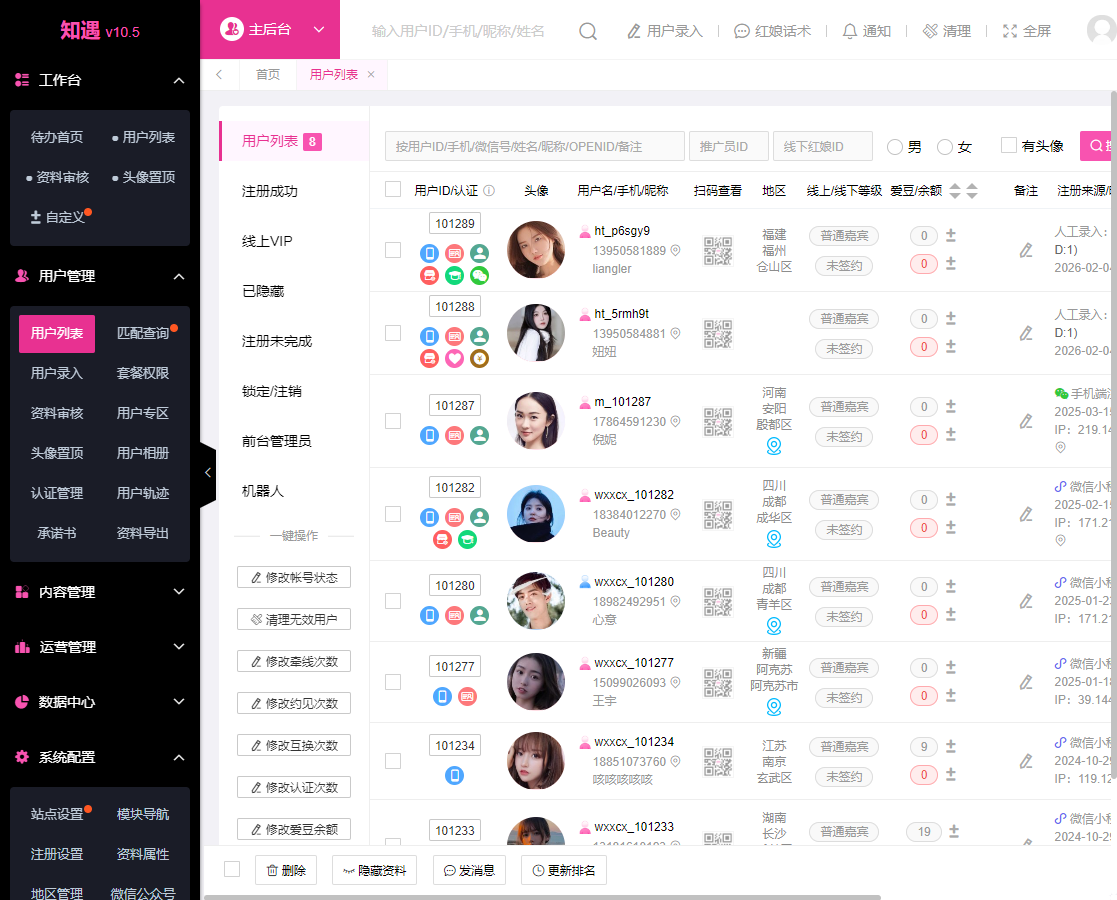Click map location pin for user wxxcx_101282
The width and height of the screenshot is (1117, 900).
[773, 539]
